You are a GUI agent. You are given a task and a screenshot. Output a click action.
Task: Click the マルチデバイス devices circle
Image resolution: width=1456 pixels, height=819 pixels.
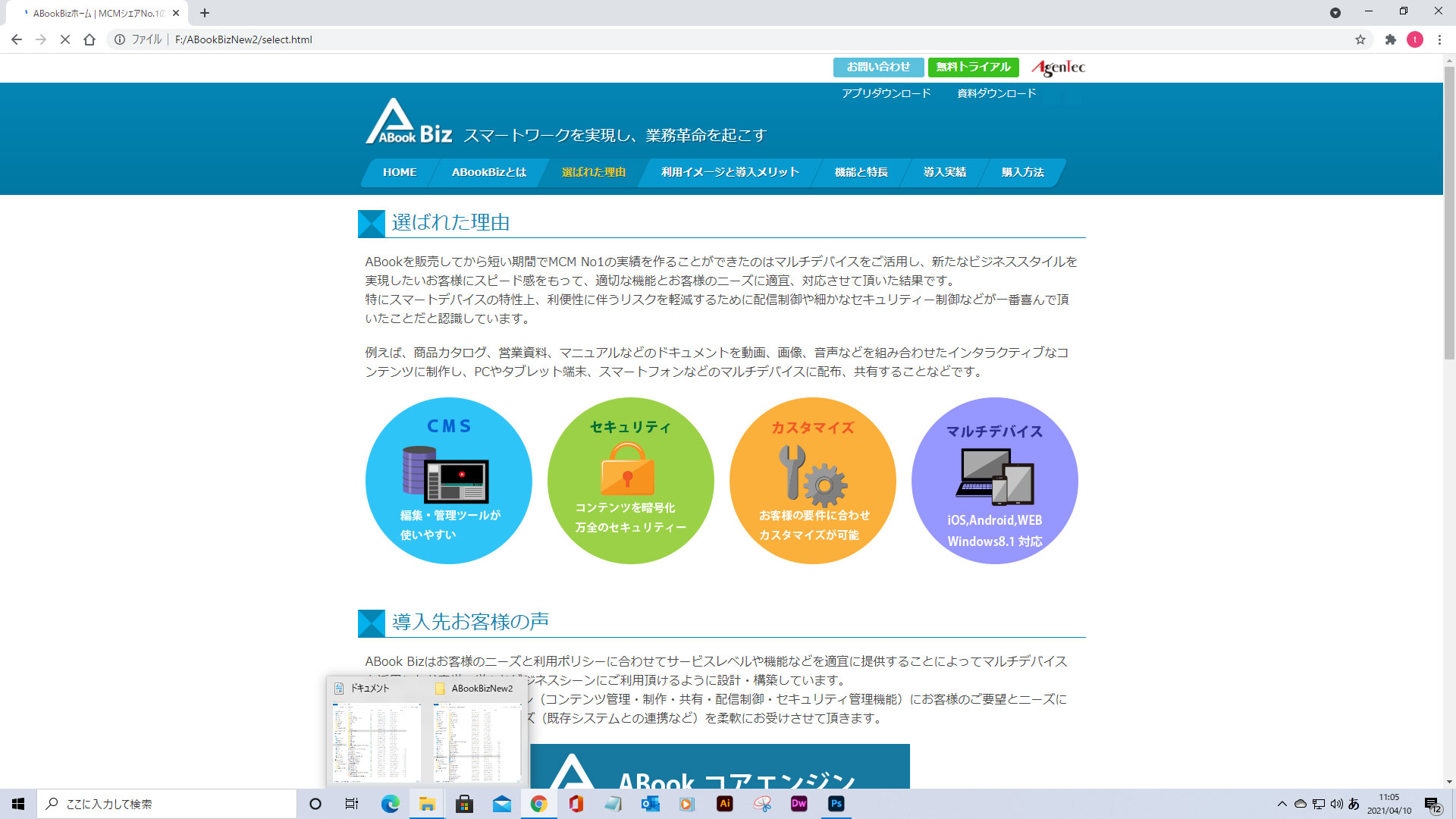(x=994, y=481)
